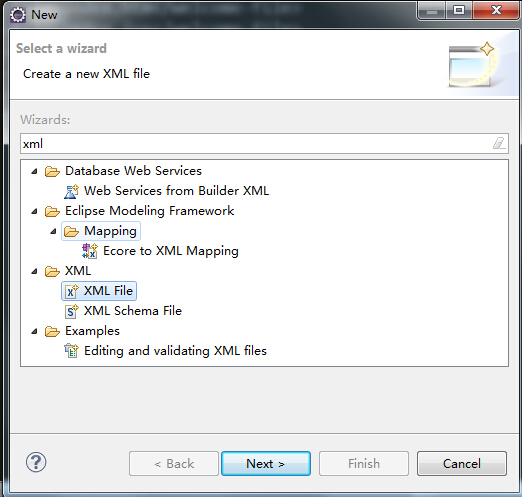Click the Ecore to XML Mapping icon
Screen dimensions: 522x497
coord(90,251)
